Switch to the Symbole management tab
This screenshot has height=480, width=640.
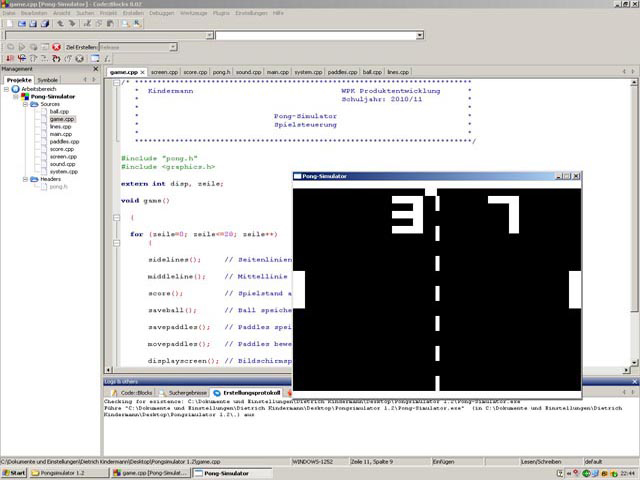48,80
